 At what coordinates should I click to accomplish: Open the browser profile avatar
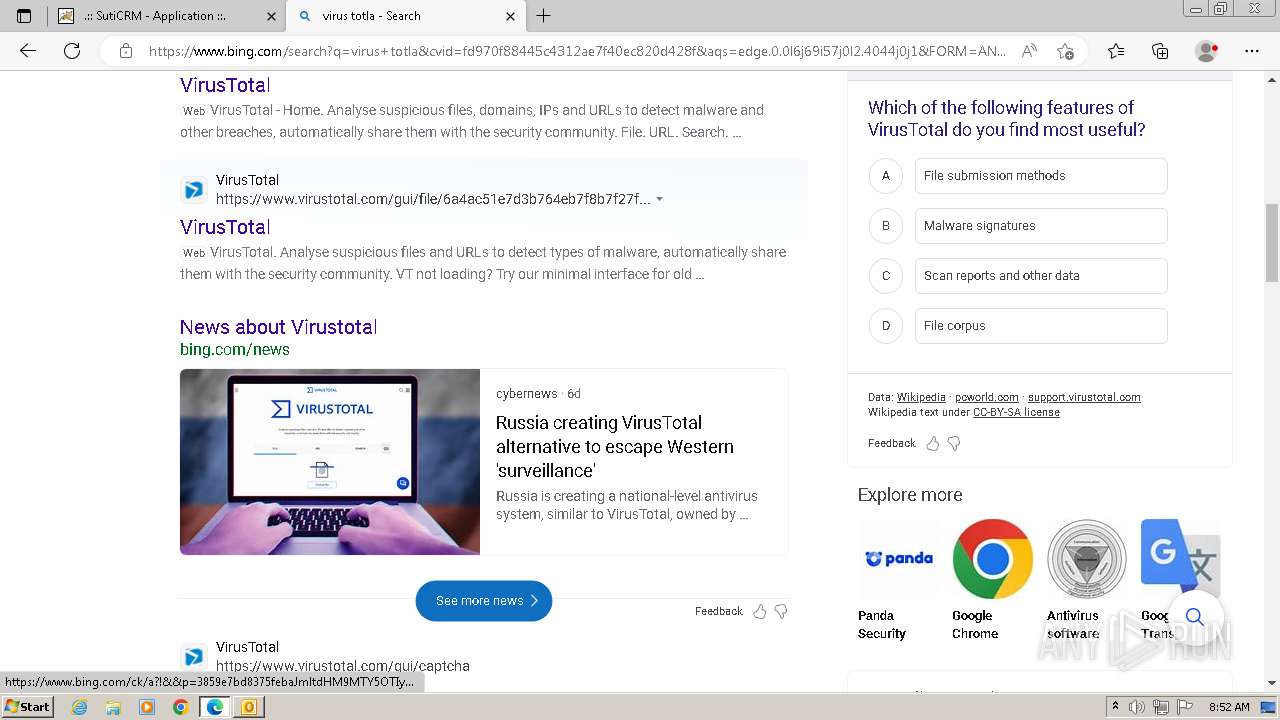point(1207,51)
